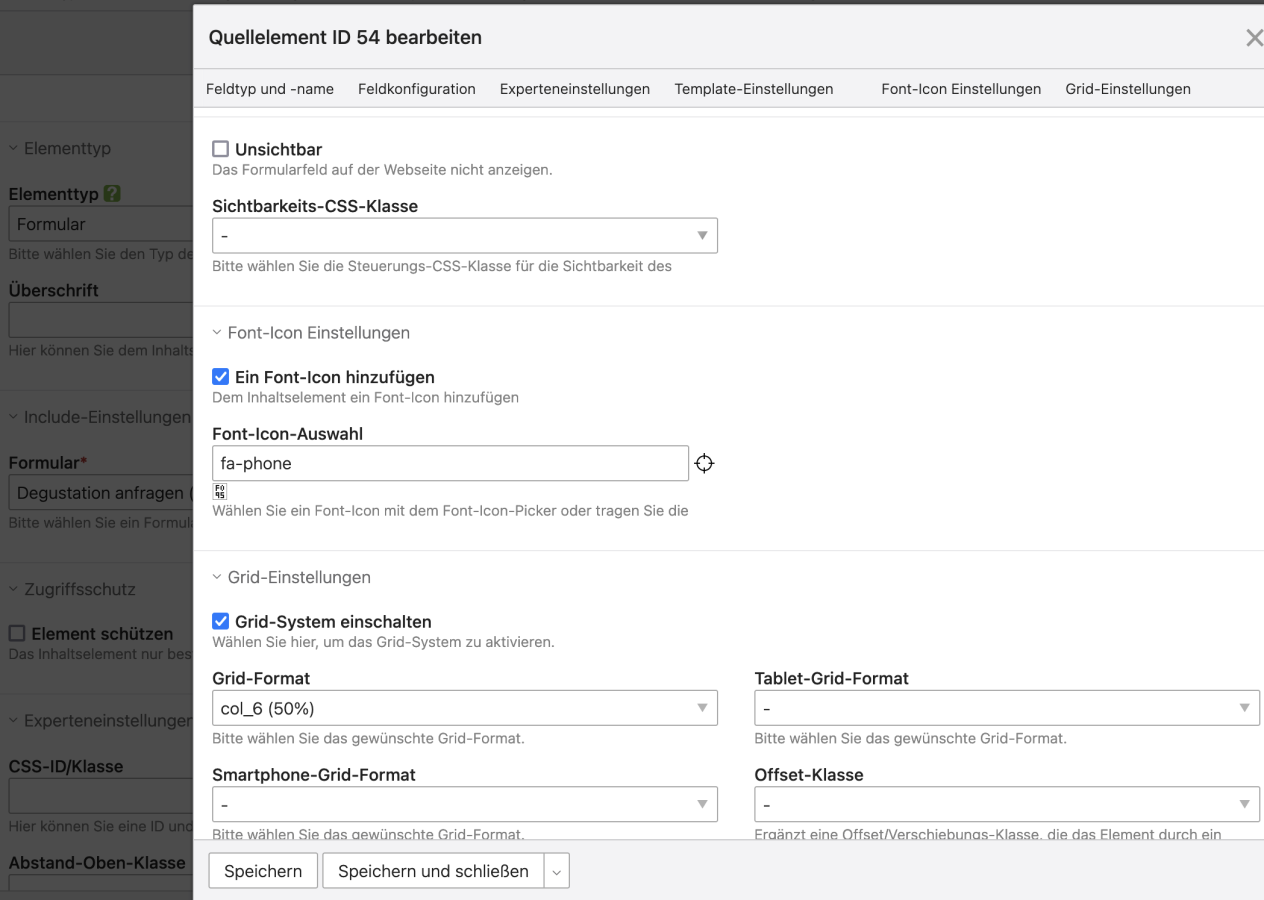Image resolution: width=1264 pixels, height=900 pixels.
Task: Toggle the Unsichtbar checkbox
Action: tap(221, 150)
